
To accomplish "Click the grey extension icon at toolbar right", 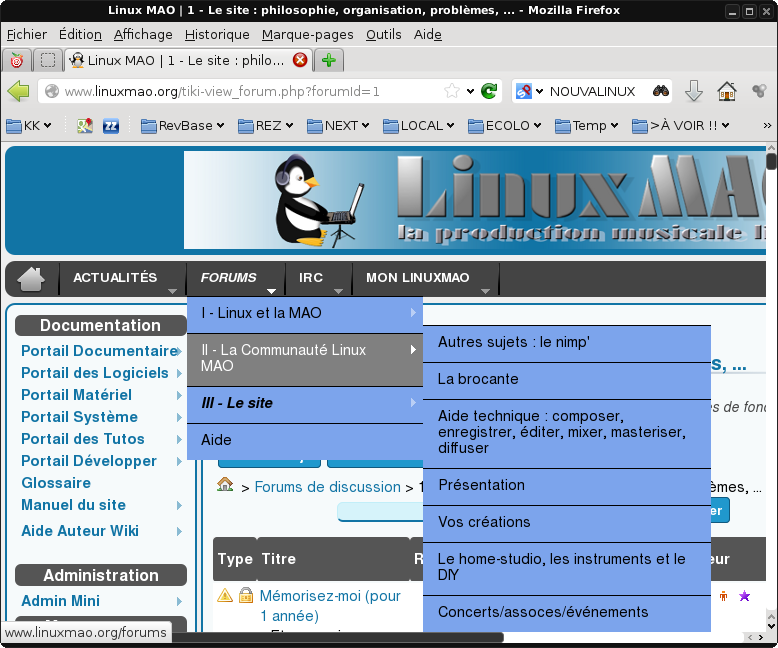I will click(759, 91).
